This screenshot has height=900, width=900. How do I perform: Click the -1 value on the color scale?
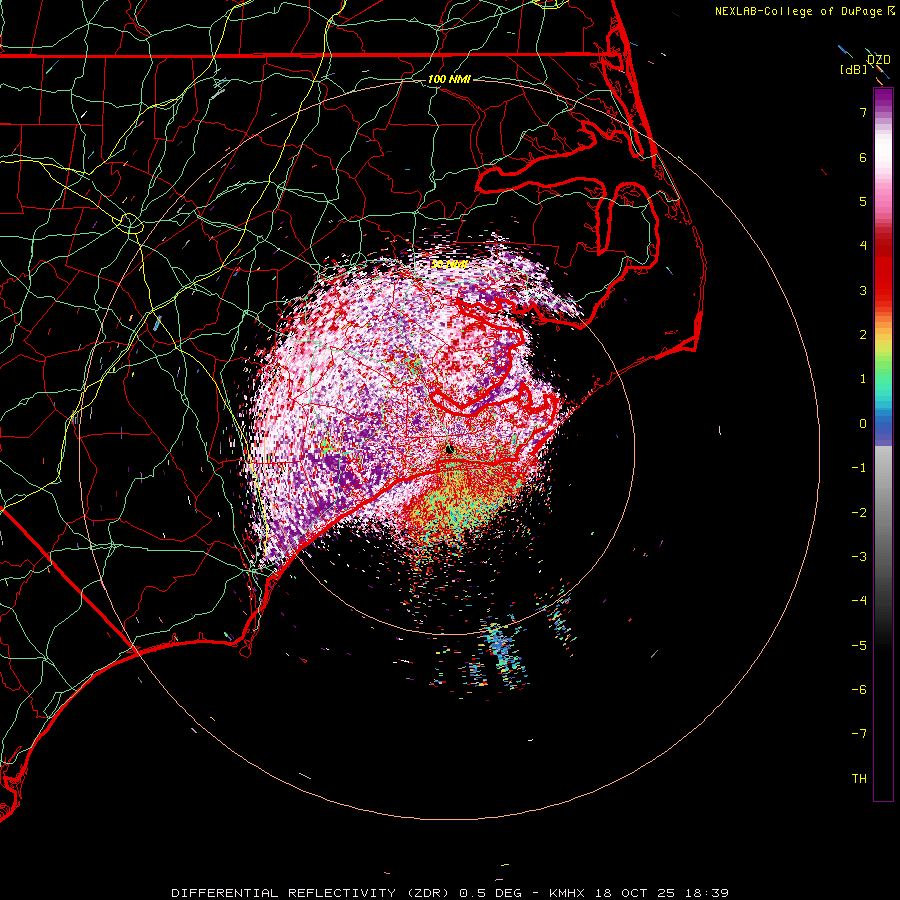click(x=859, y=468)
